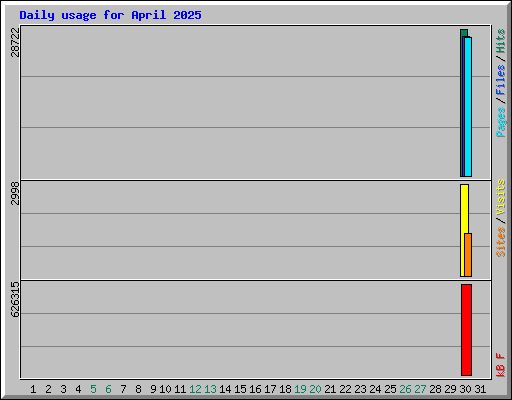Click weekend day 12 on the x-axis
This screenshot has width=512, height=400.
point(195,389)
